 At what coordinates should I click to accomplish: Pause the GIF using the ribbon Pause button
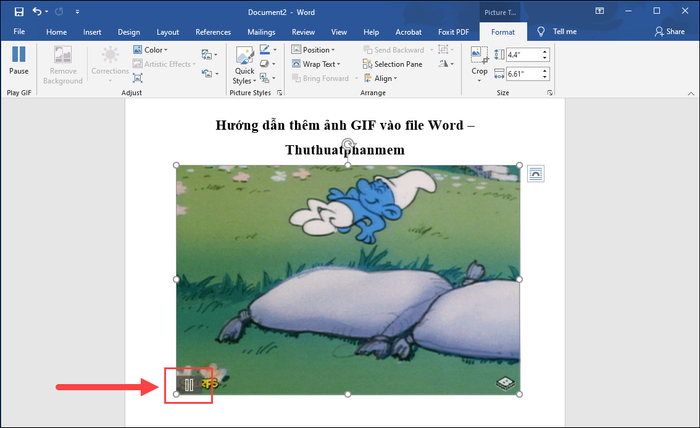pos(19,60)
